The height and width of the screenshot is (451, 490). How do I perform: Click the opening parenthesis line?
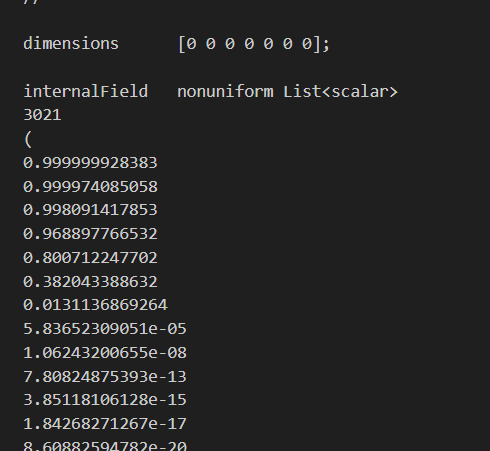click(28, 139)
